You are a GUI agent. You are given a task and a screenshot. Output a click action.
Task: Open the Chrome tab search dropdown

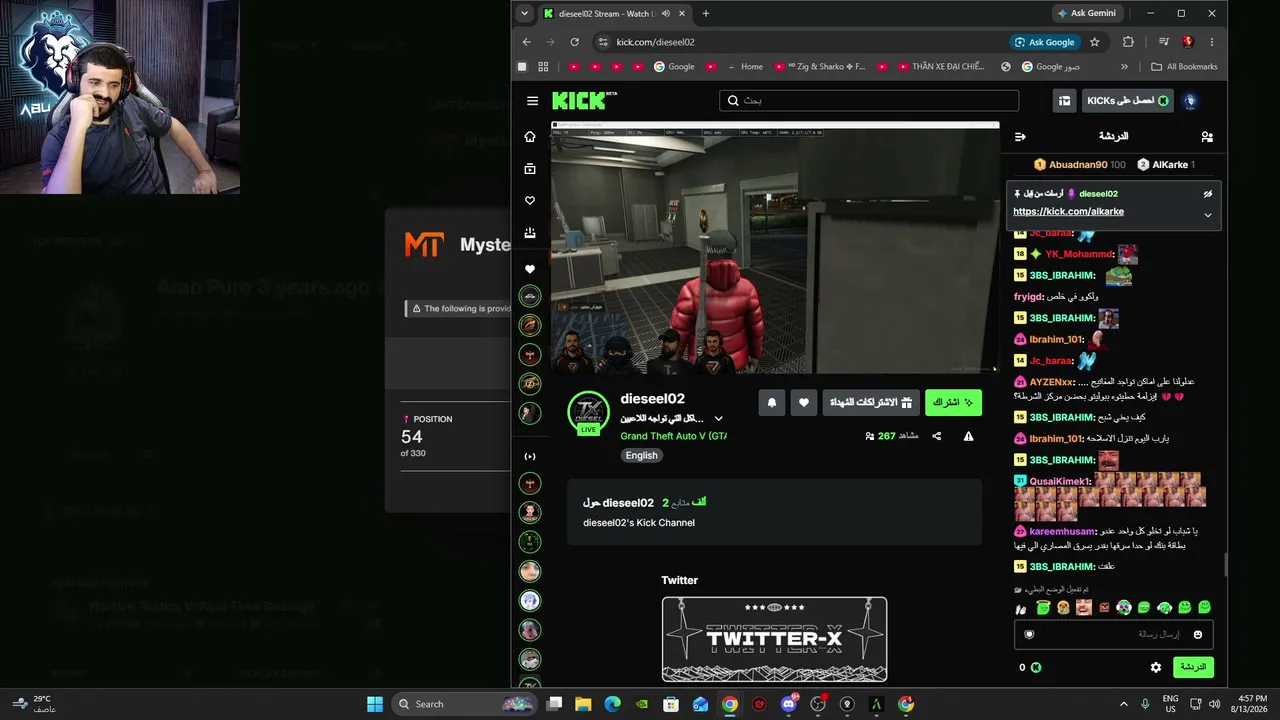[x=525, y=13]
